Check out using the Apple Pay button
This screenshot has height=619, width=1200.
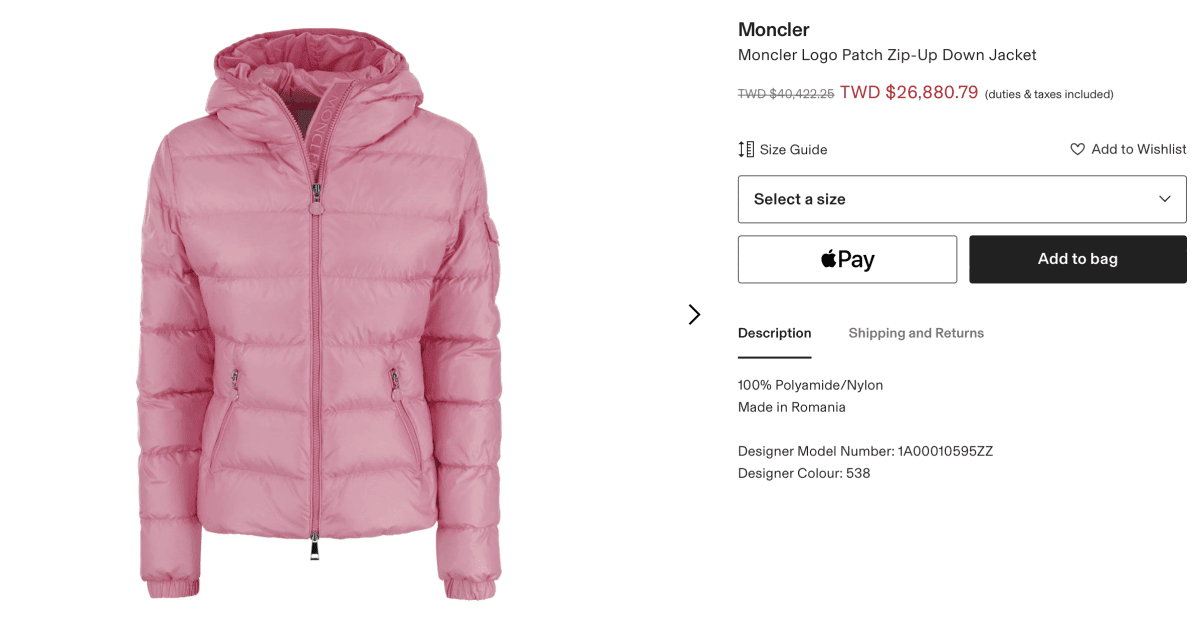847,259
